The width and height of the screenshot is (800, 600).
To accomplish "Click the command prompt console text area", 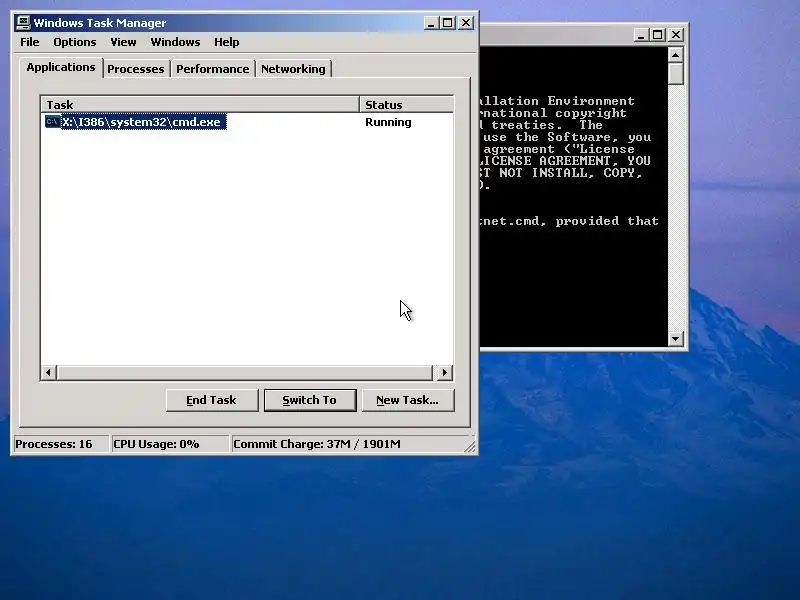I will (573, 196).
